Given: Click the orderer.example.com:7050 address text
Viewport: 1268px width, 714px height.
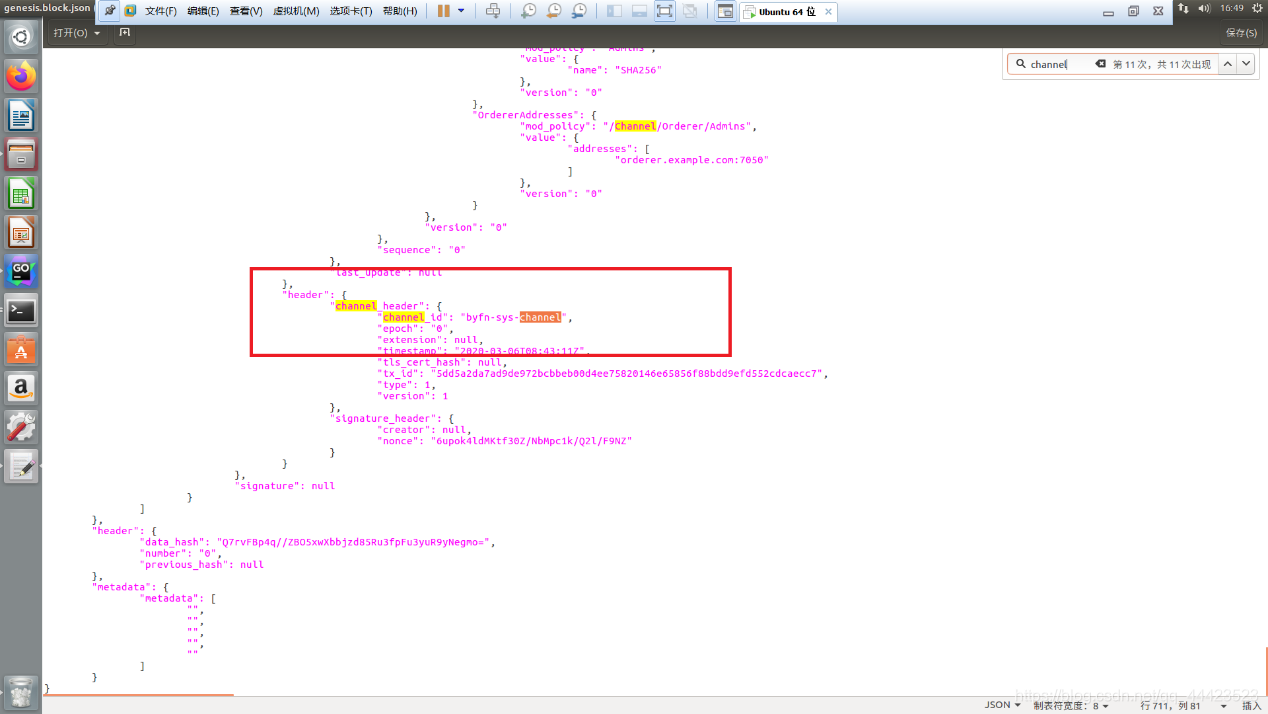Looking at the screenshot, I should point(691,160).
